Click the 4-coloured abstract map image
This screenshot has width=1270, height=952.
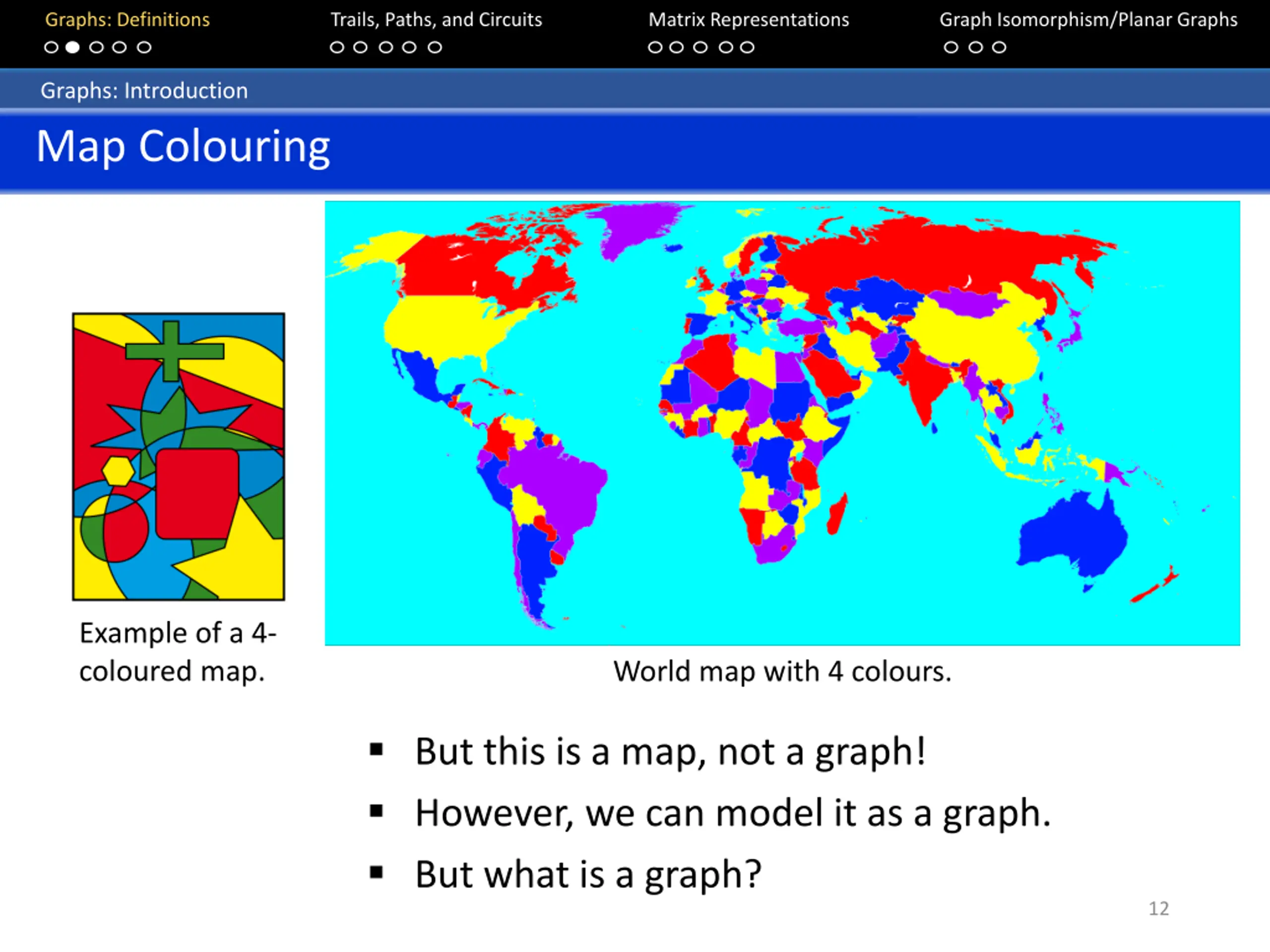[179, 457]
